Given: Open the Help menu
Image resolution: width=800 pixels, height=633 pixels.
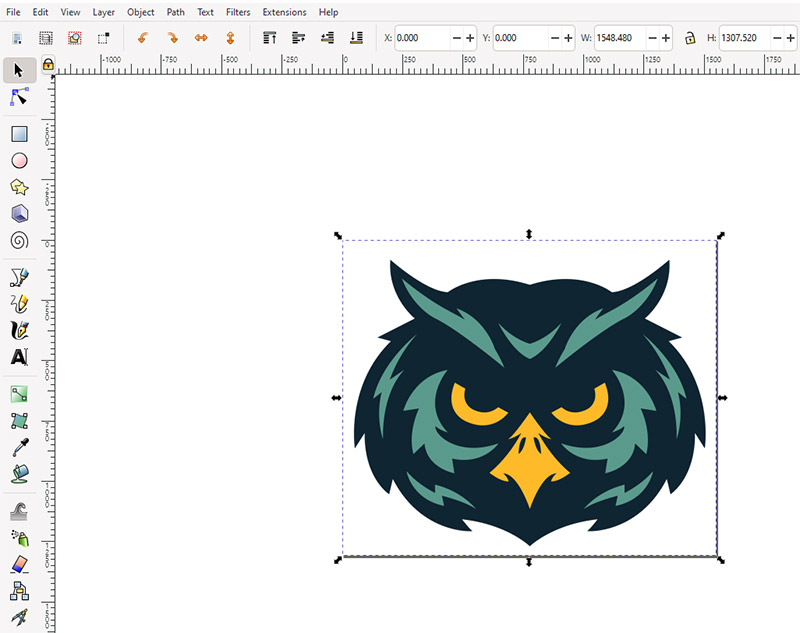Looking at the screenshot, I should 329,12.
